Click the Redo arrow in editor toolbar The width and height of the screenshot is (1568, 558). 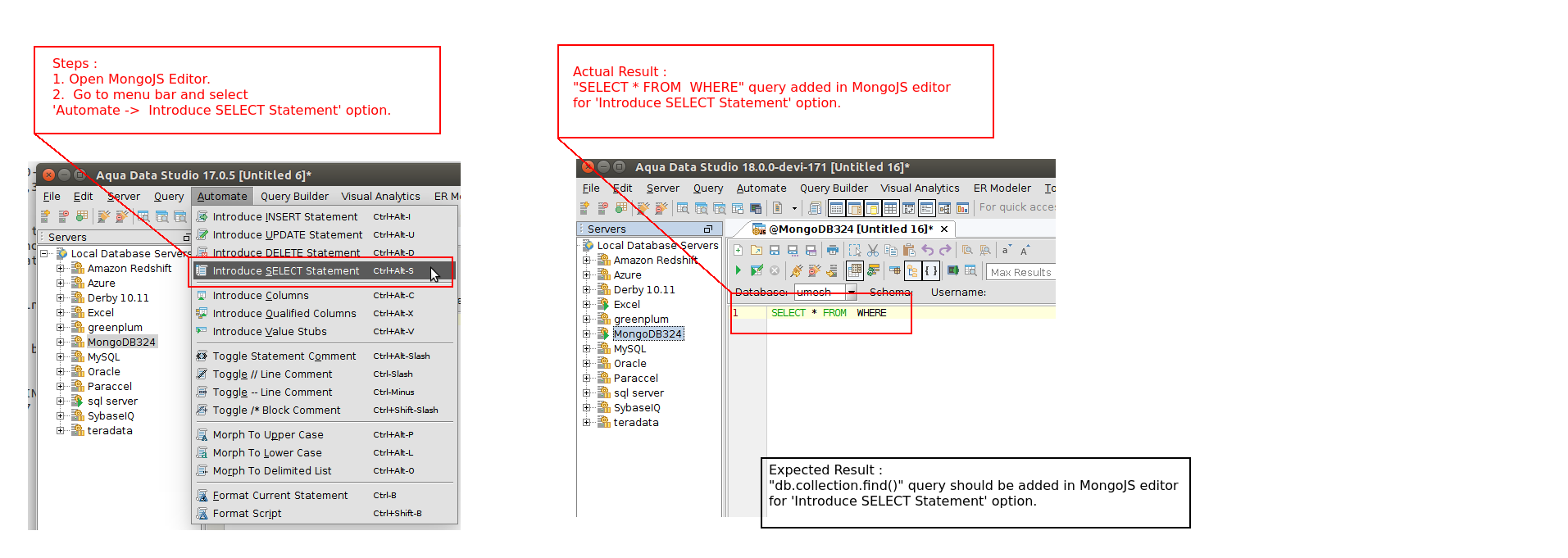click(945, 250)
